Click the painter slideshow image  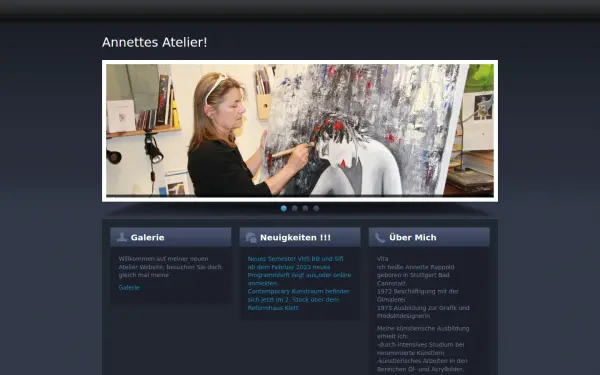point(300,130)
